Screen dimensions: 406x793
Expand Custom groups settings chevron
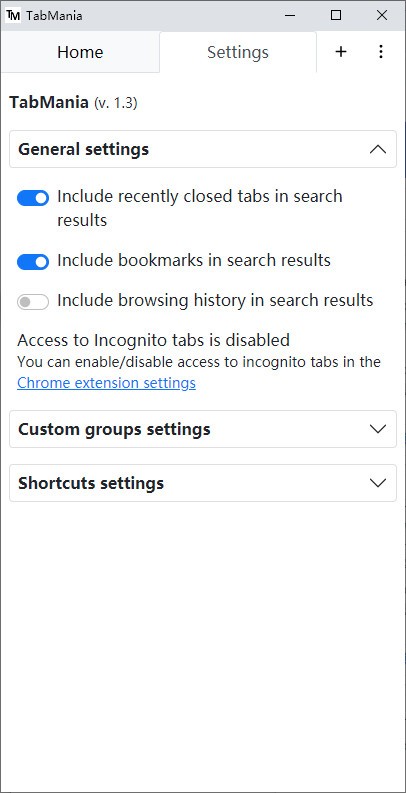coord(378,429)
